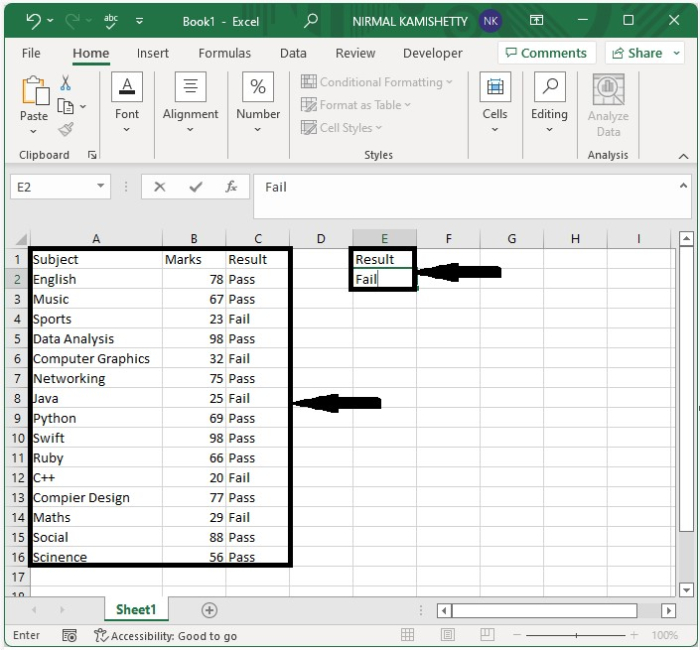This screenshot has height=650, width=700.
Task: Open Clipboard dialog launcher
Action: pos(92,155)
